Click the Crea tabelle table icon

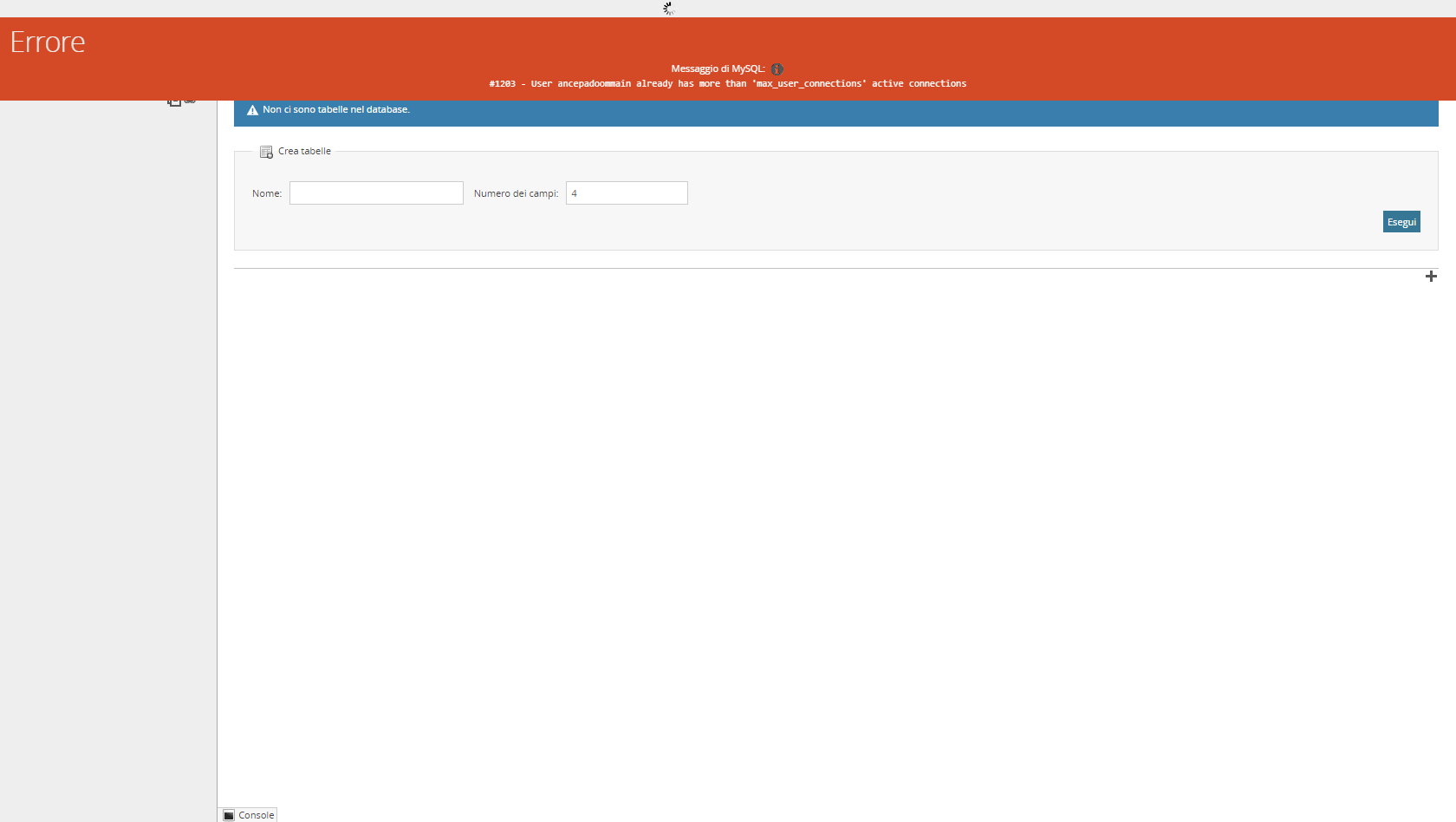[266, 152]
